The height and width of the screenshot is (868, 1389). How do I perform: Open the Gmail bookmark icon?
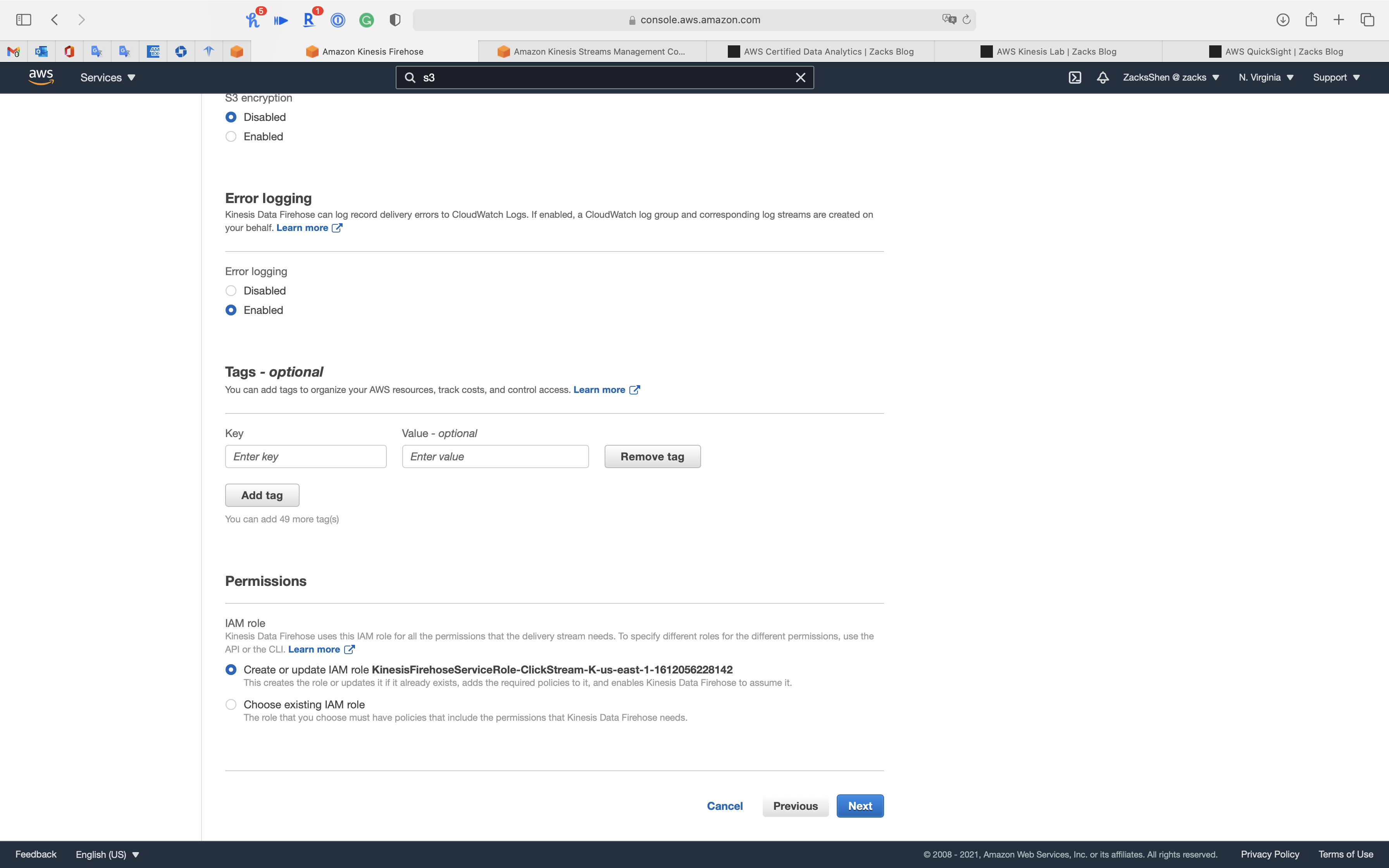pos(14,52)
